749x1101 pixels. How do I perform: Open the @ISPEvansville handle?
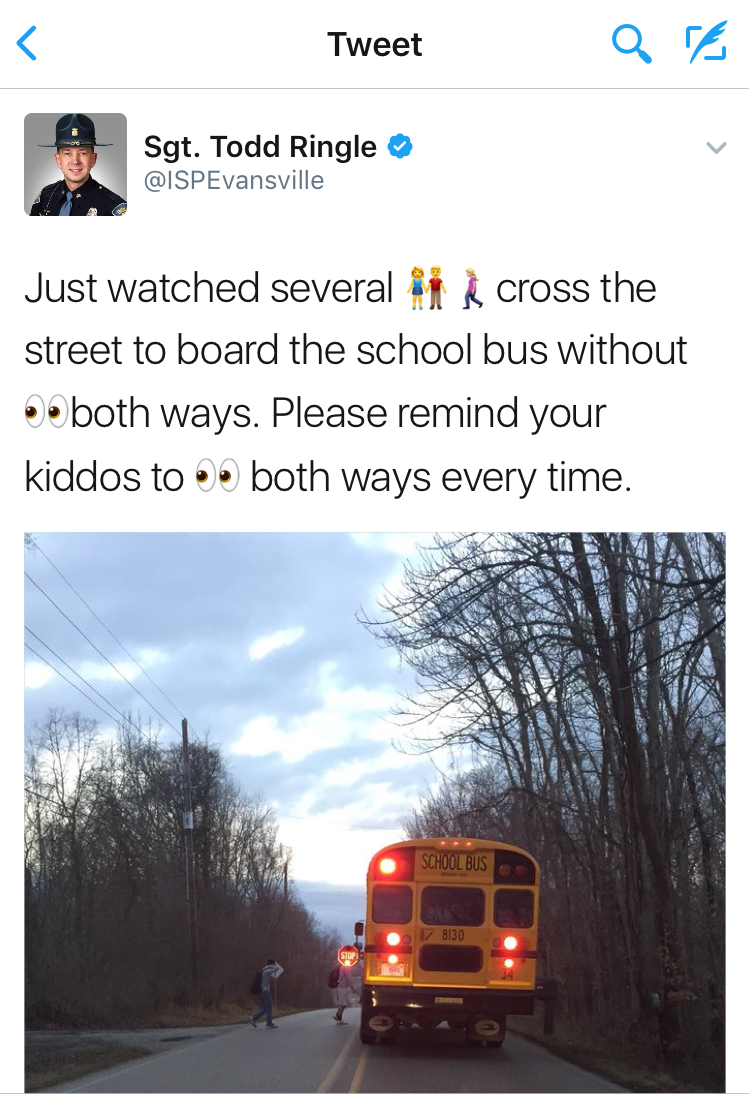coord(234,180)
